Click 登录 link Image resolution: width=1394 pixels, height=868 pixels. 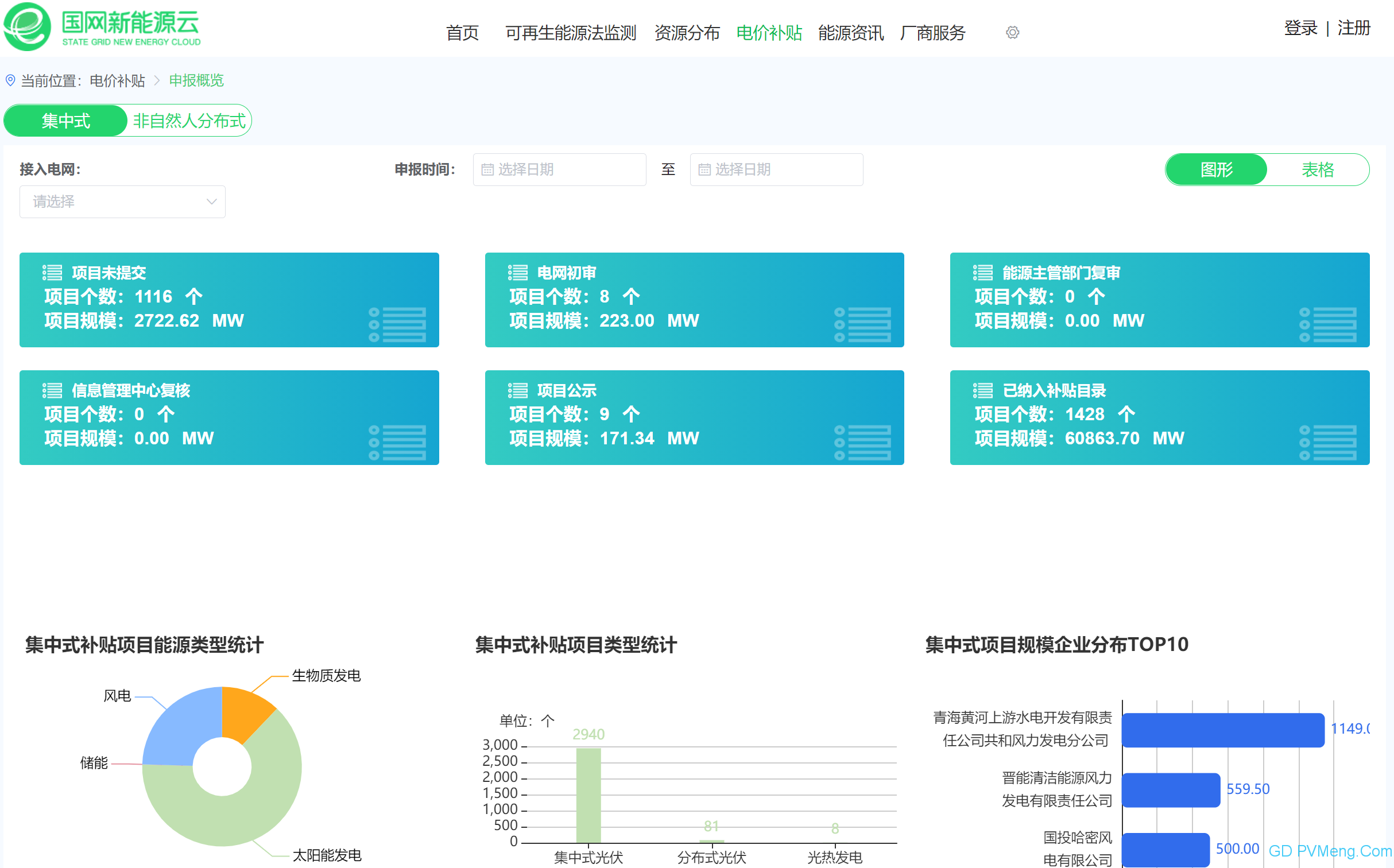tap(1300, 28)
